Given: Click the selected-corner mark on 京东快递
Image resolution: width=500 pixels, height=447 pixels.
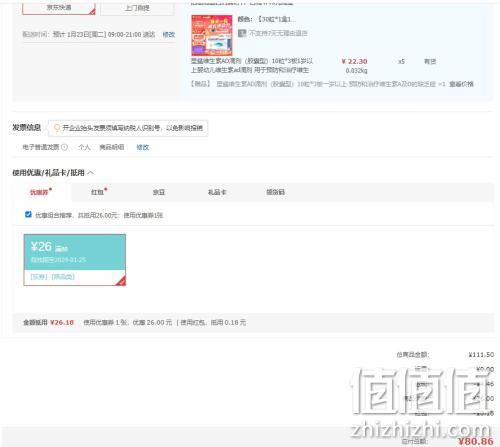Looking at the screenshot, I should pos(92,12).
